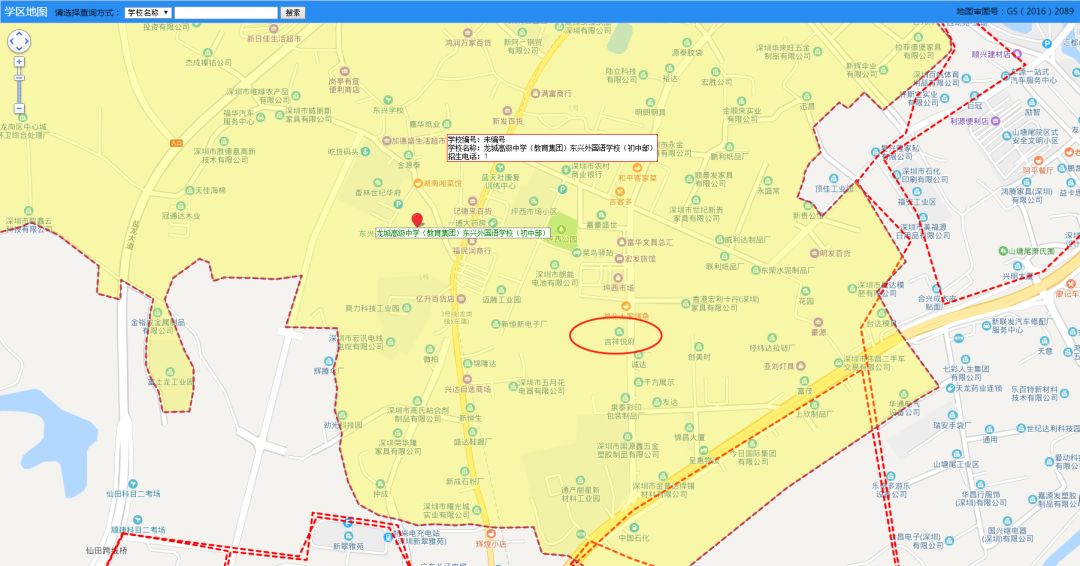1080x566 pixels.
Task: Select the 顺兴建材店 purple shop icon
Action: pyautogui.click(x=1016, y=54)
